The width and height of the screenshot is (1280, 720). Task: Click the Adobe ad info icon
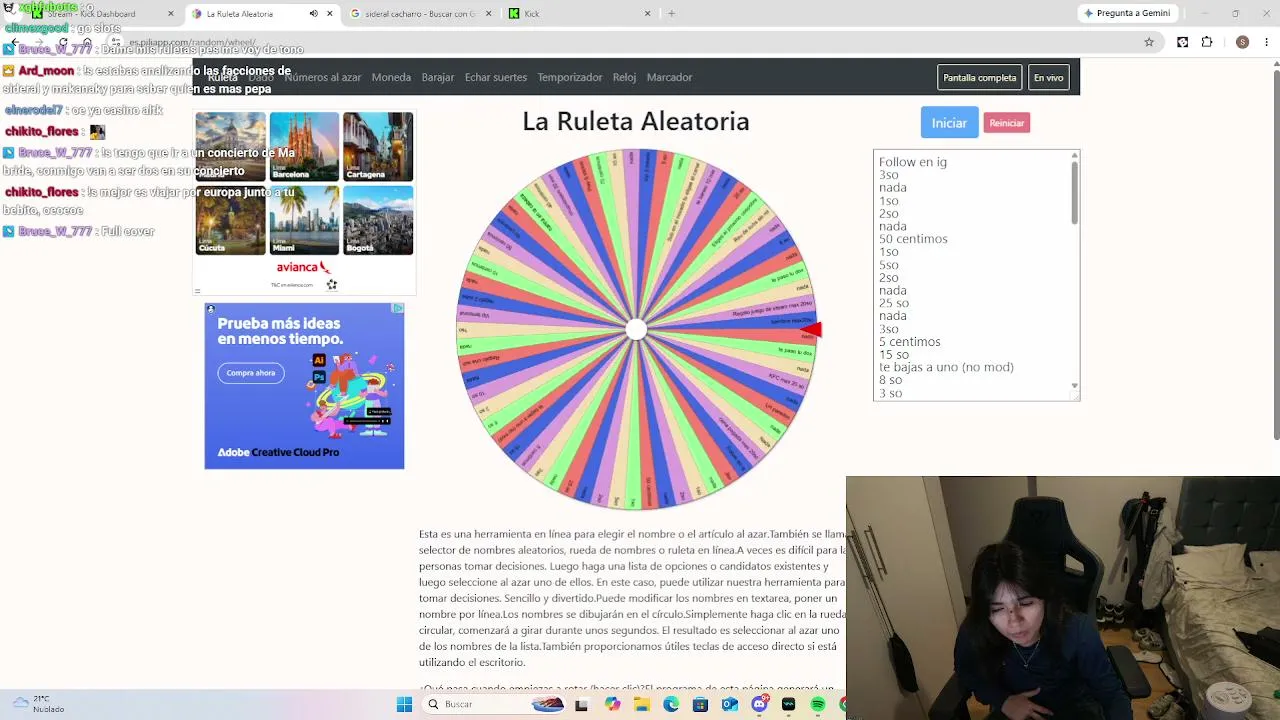tap(397, 309)
